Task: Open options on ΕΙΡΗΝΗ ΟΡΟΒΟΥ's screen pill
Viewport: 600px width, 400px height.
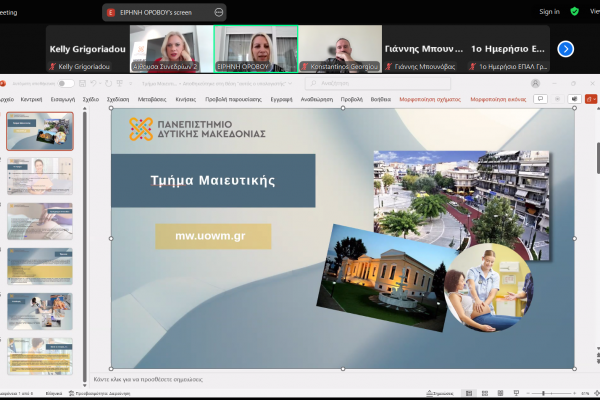Action: click(218, 13)
